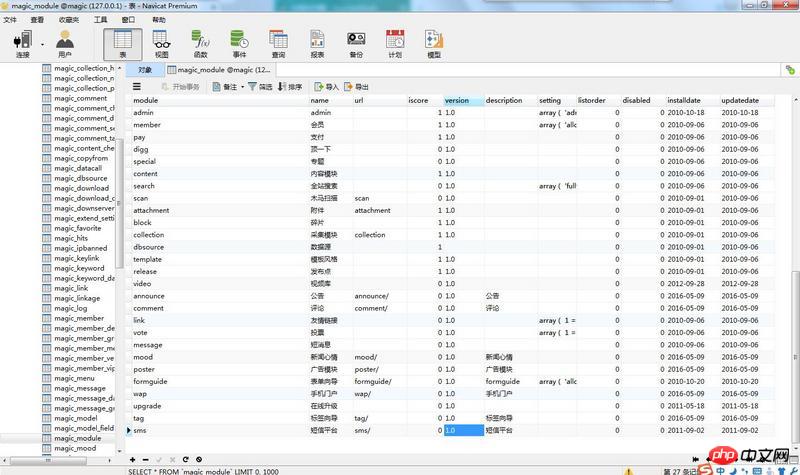Open the 报表 (Report) toolbar icon

point(317,44)
